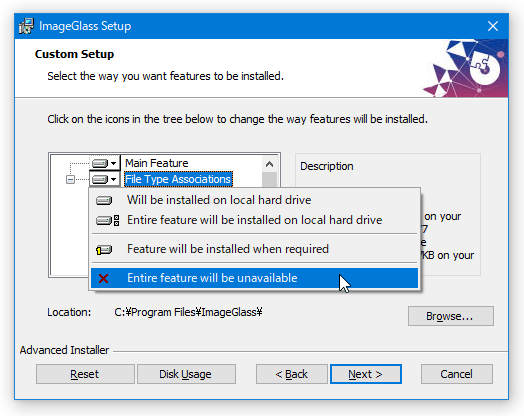Choose 'Feature will be installed when required'
This screenshot has height=416, width=524.
coord(254,249)
